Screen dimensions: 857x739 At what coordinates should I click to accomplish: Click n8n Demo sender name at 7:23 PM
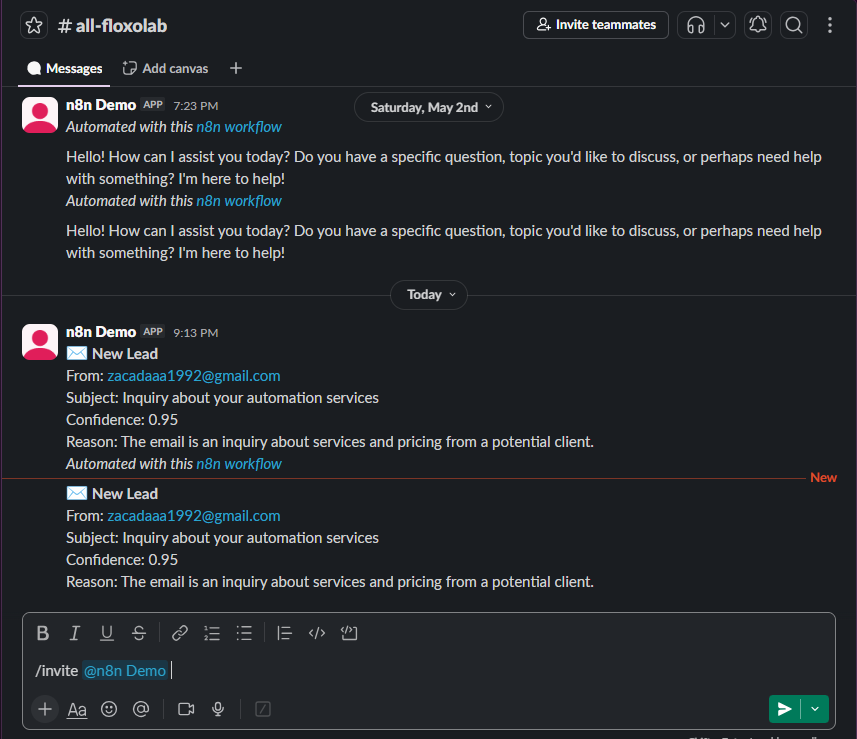101,105
